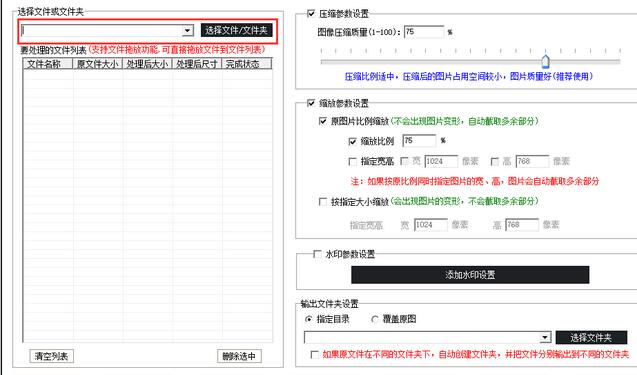
Task: Toggle the 缩放比例 checkbox
Action: [352, 141]
